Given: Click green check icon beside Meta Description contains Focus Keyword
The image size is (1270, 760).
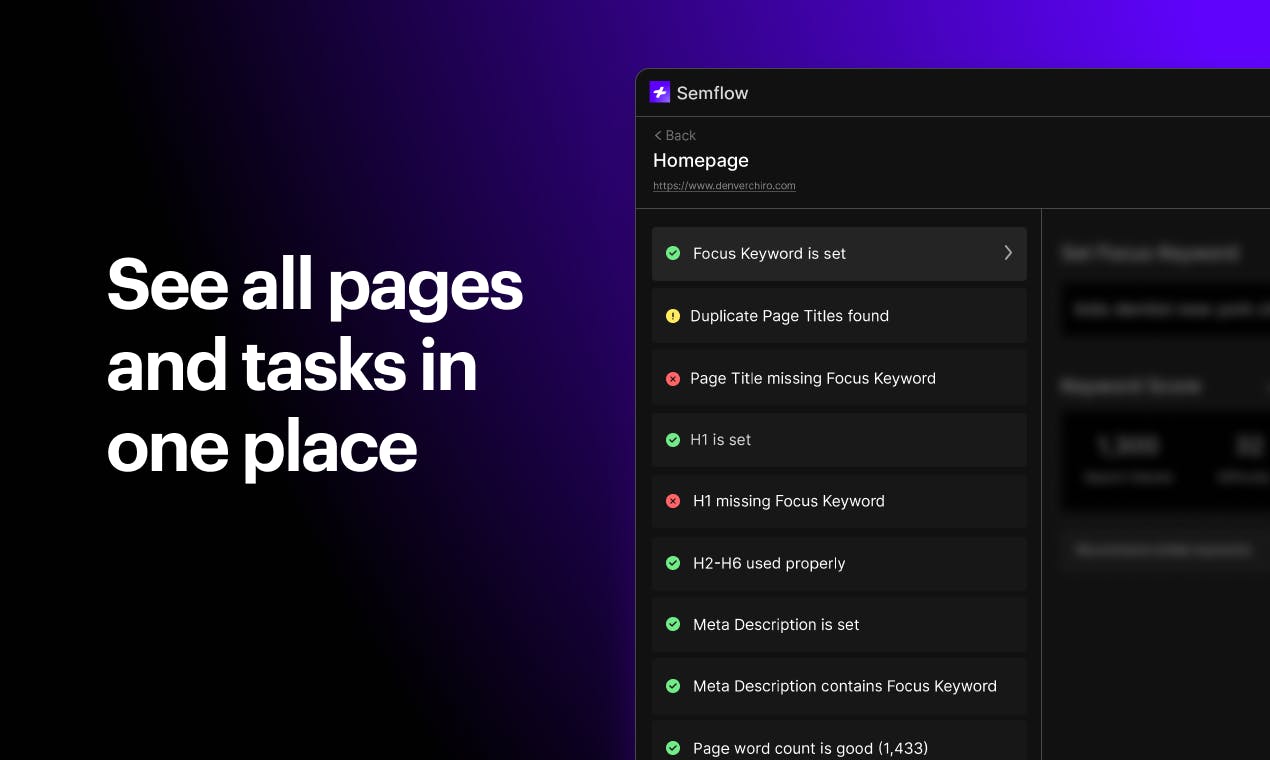Looking at the screenshot, I should [673, 686].
